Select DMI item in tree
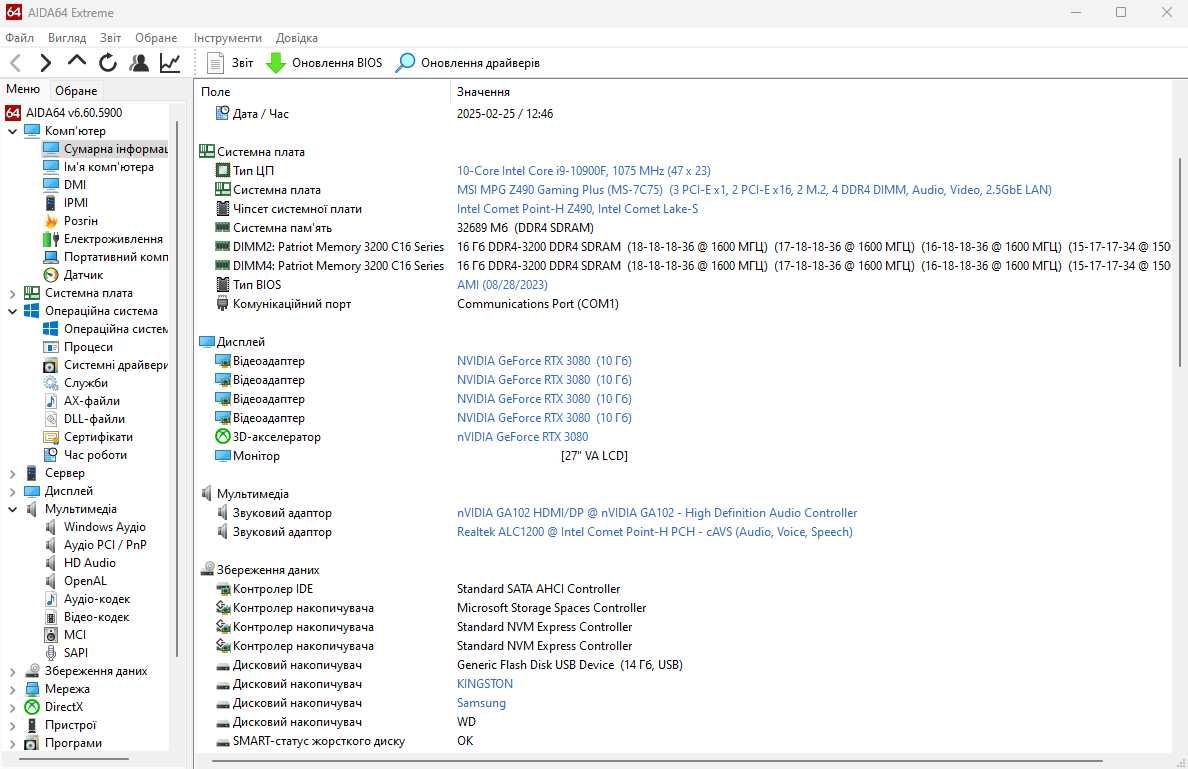 click(75, 185)
